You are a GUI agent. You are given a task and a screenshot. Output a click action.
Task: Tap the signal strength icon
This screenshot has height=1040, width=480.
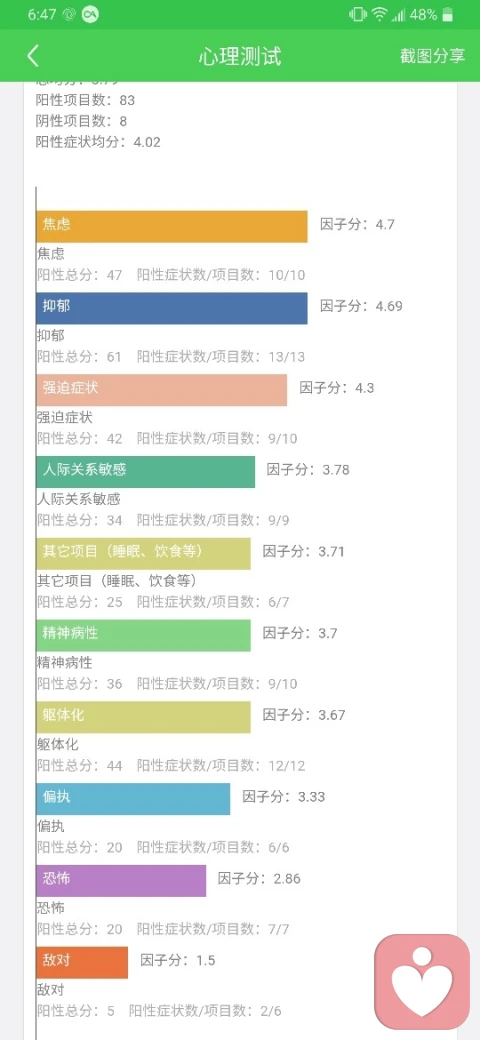[398, 15]
